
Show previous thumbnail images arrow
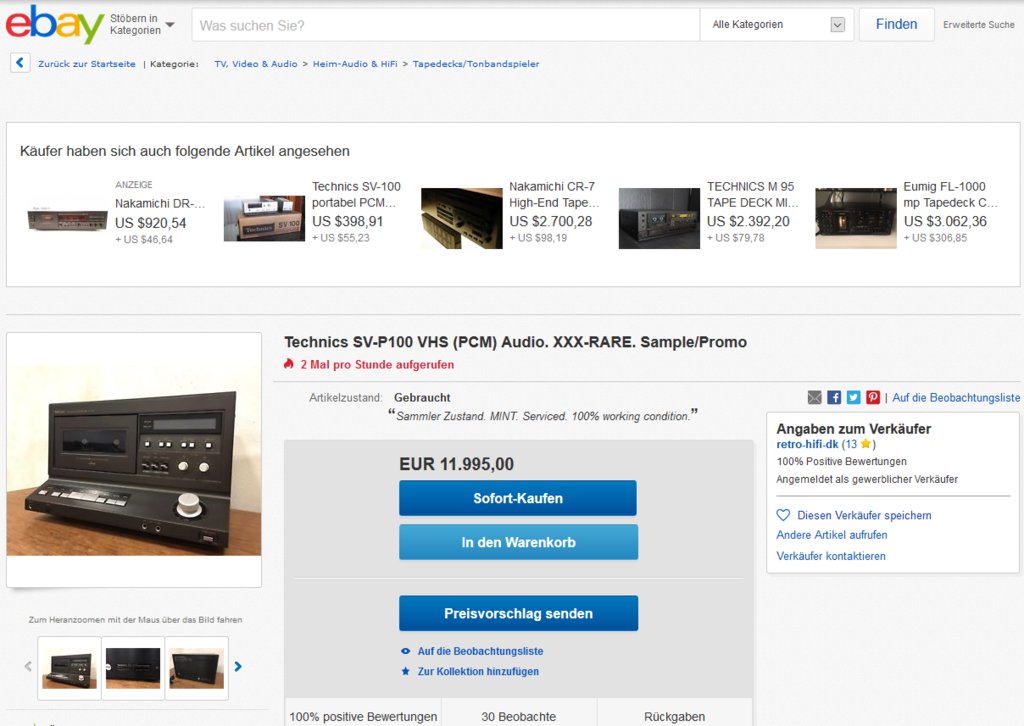coord(28,666)
